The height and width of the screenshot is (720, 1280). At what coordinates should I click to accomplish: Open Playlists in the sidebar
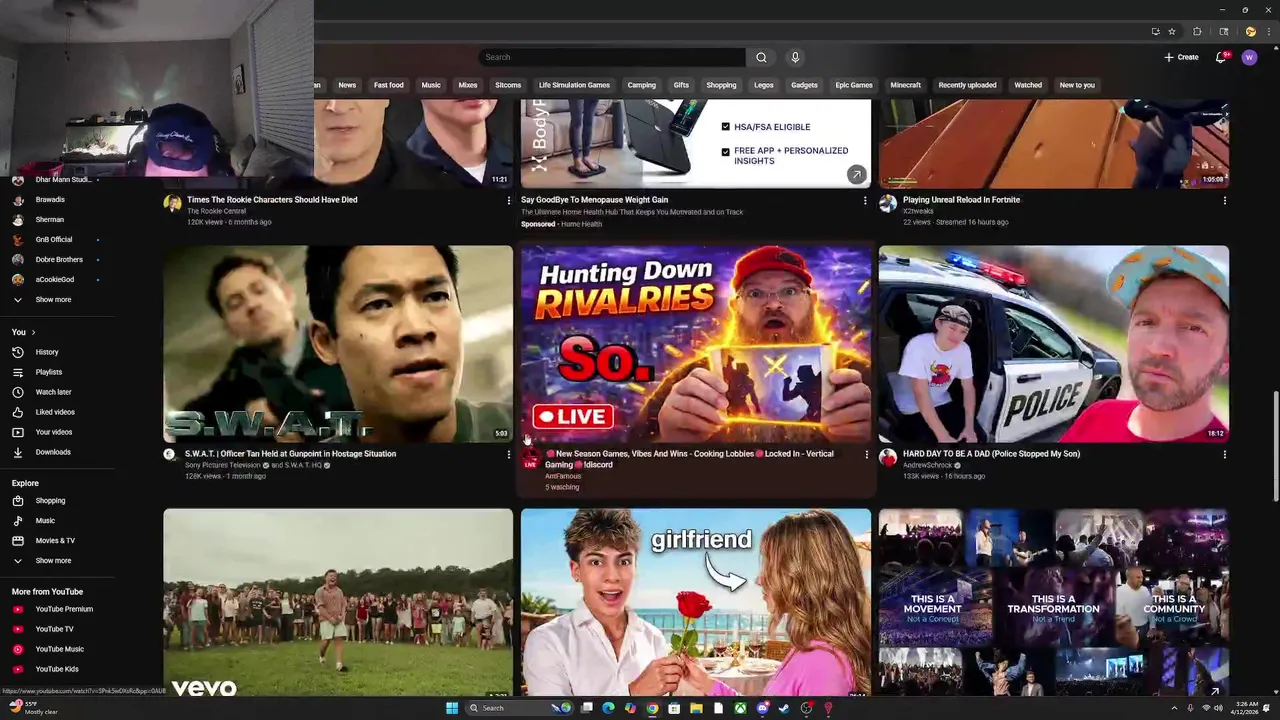(x=48, y=372)
